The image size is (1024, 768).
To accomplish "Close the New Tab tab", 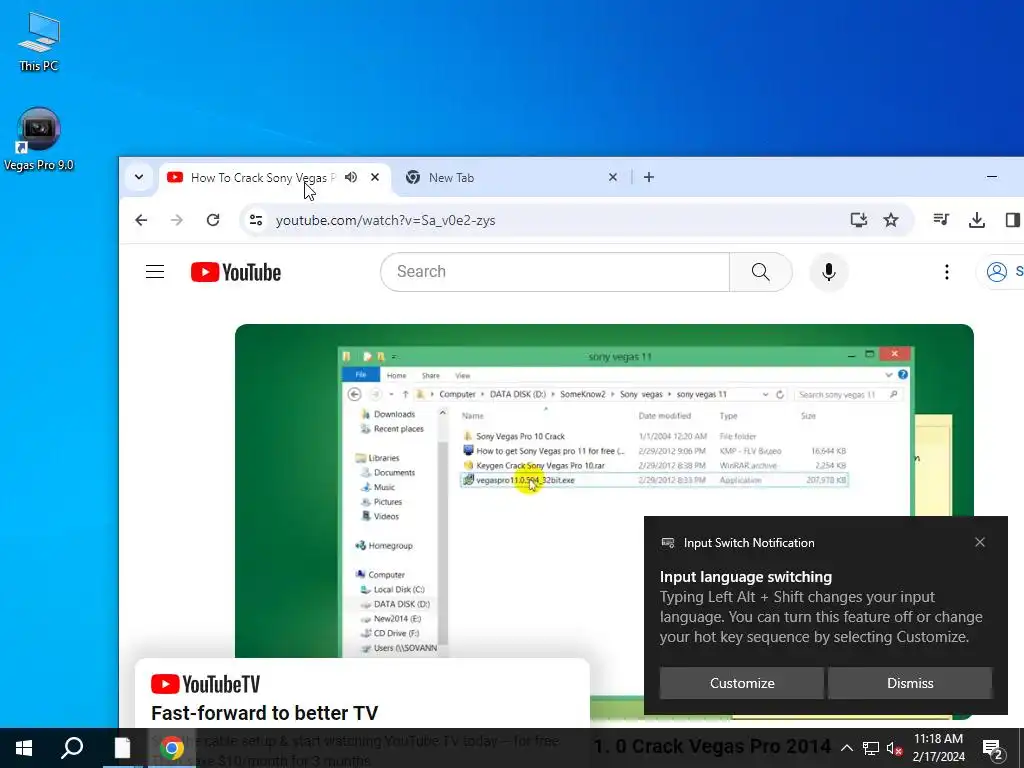I will tap(613, 177).
